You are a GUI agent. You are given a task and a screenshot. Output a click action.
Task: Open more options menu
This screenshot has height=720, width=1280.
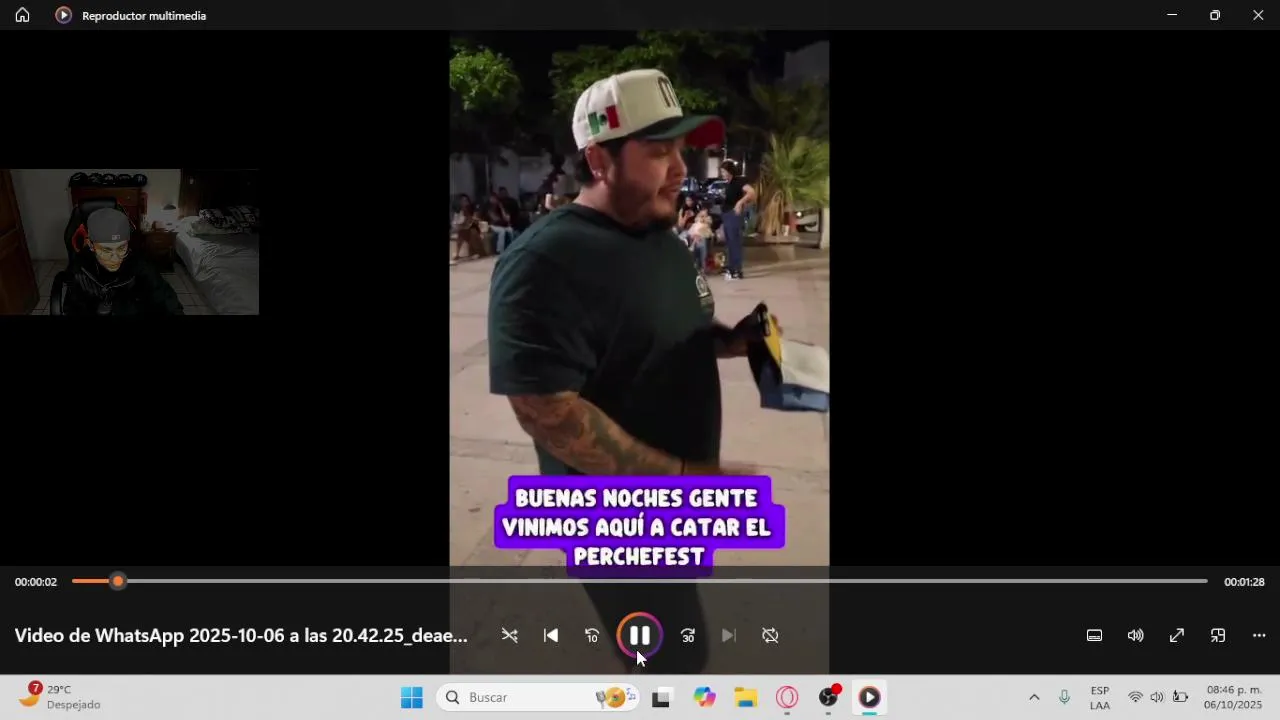(1259, 635)
